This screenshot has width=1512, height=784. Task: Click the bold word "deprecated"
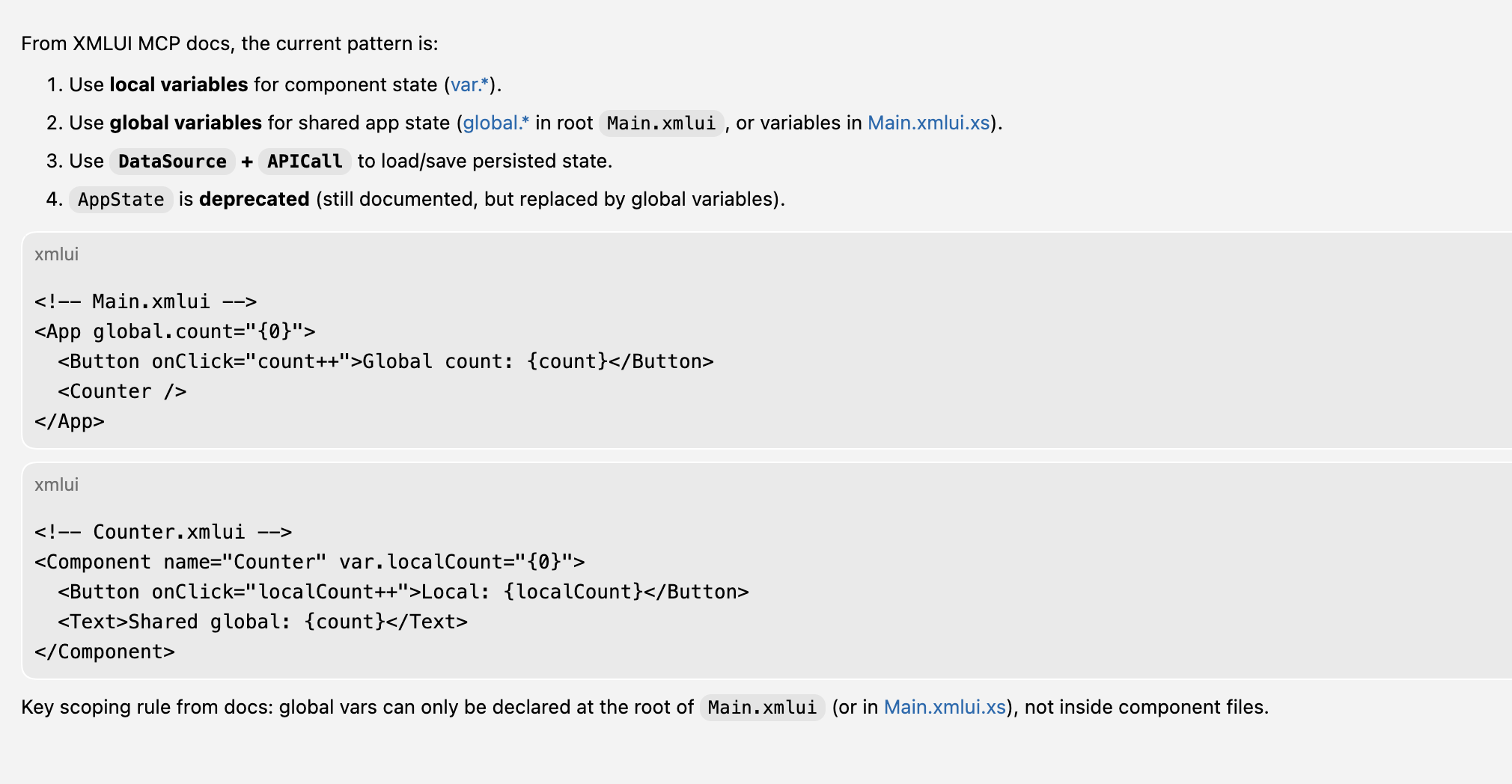pos(254,199)
